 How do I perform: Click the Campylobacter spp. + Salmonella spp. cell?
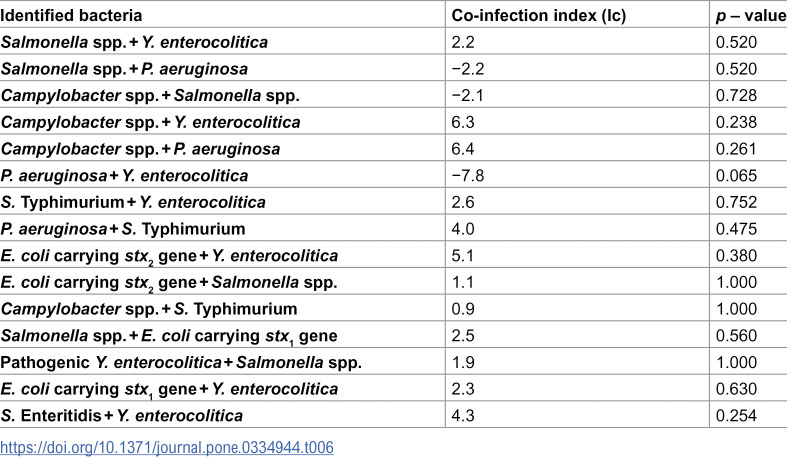pos(150,95)
